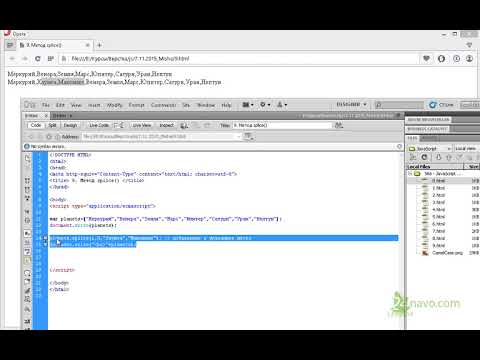Add page to Opera bookmarks heart
Viewport: 480px width, 360px height.
426,59
